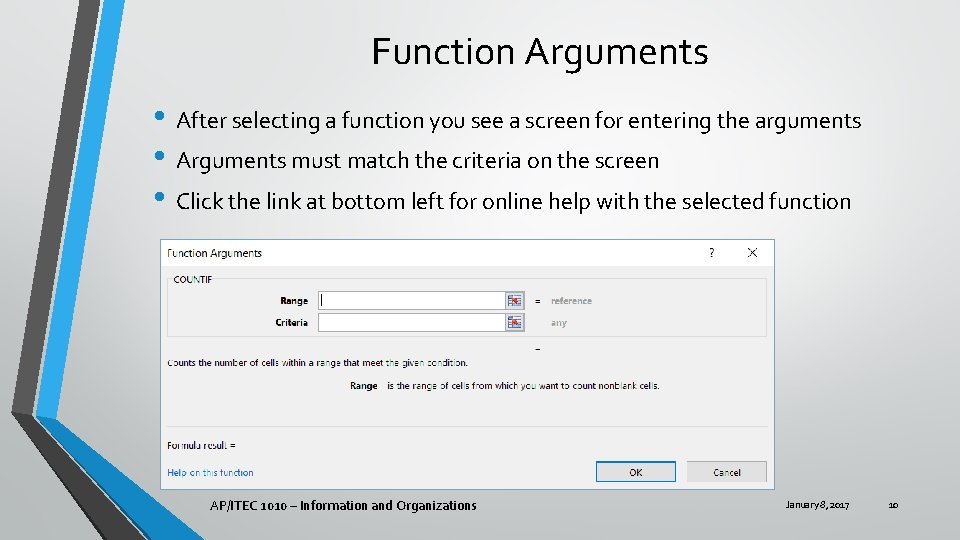Screen dimensions: 960x540
Task: Open the Help on this function link
Action: pos(210,473)
